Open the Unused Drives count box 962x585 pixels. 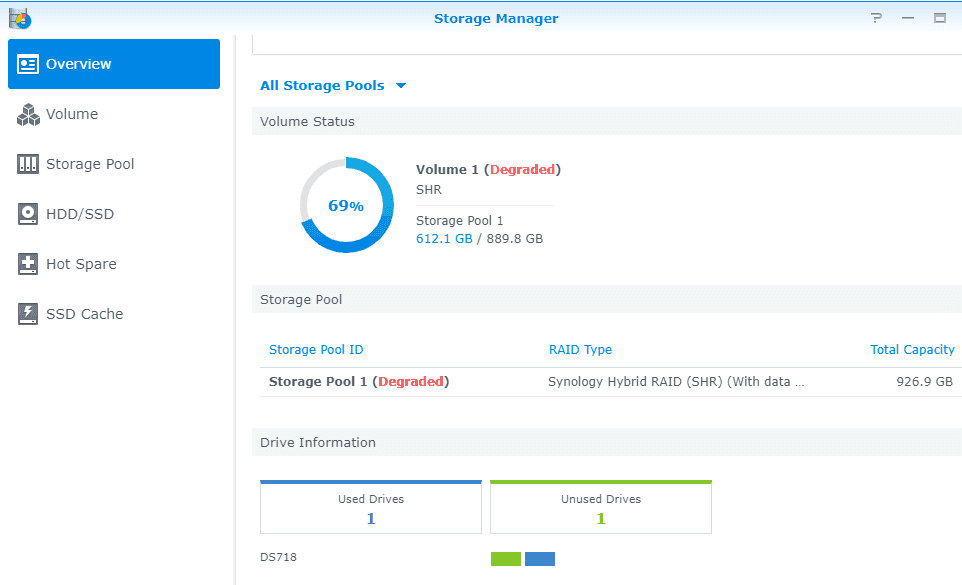[601, 509]
